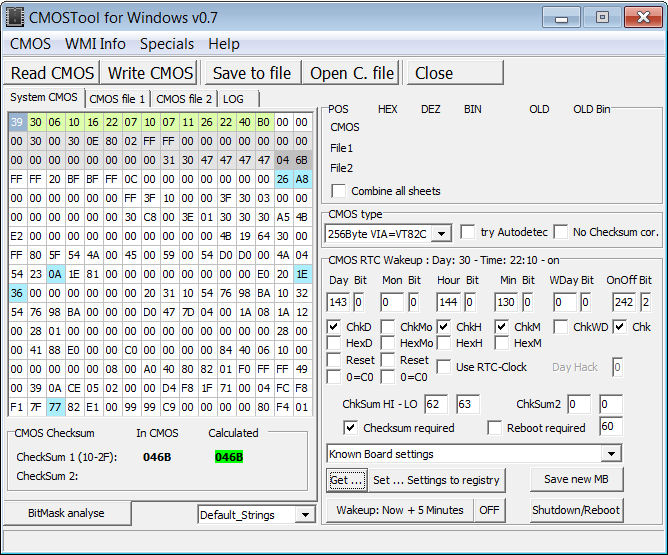The image size is (668, 555).
Task: Select cyan hex cell 77 in last row
Action: [55, 407]
